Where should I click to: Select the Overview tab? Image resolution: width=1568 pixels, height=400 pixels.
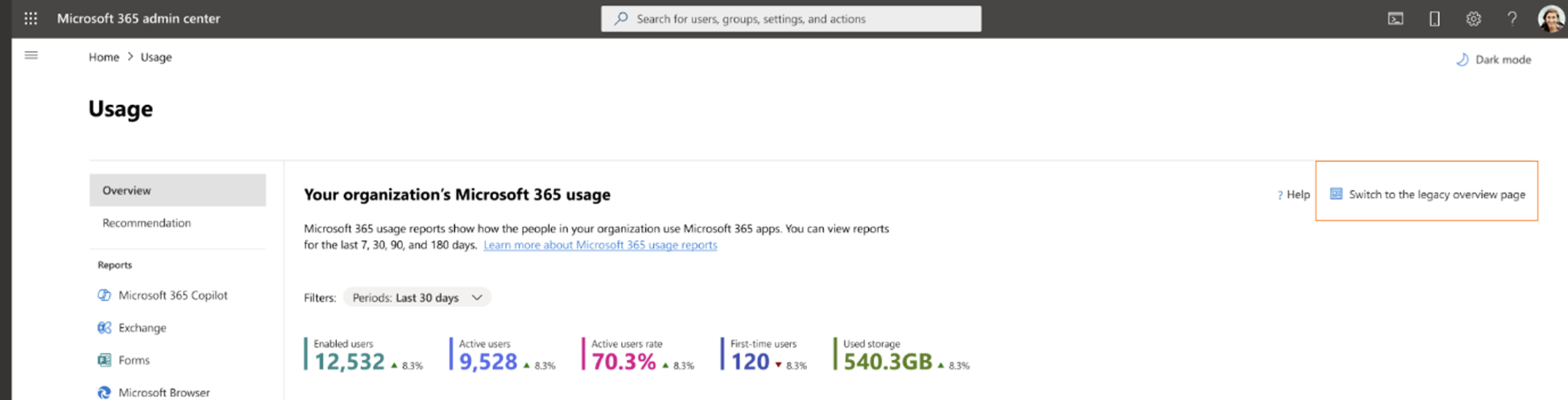pos(177,190)
